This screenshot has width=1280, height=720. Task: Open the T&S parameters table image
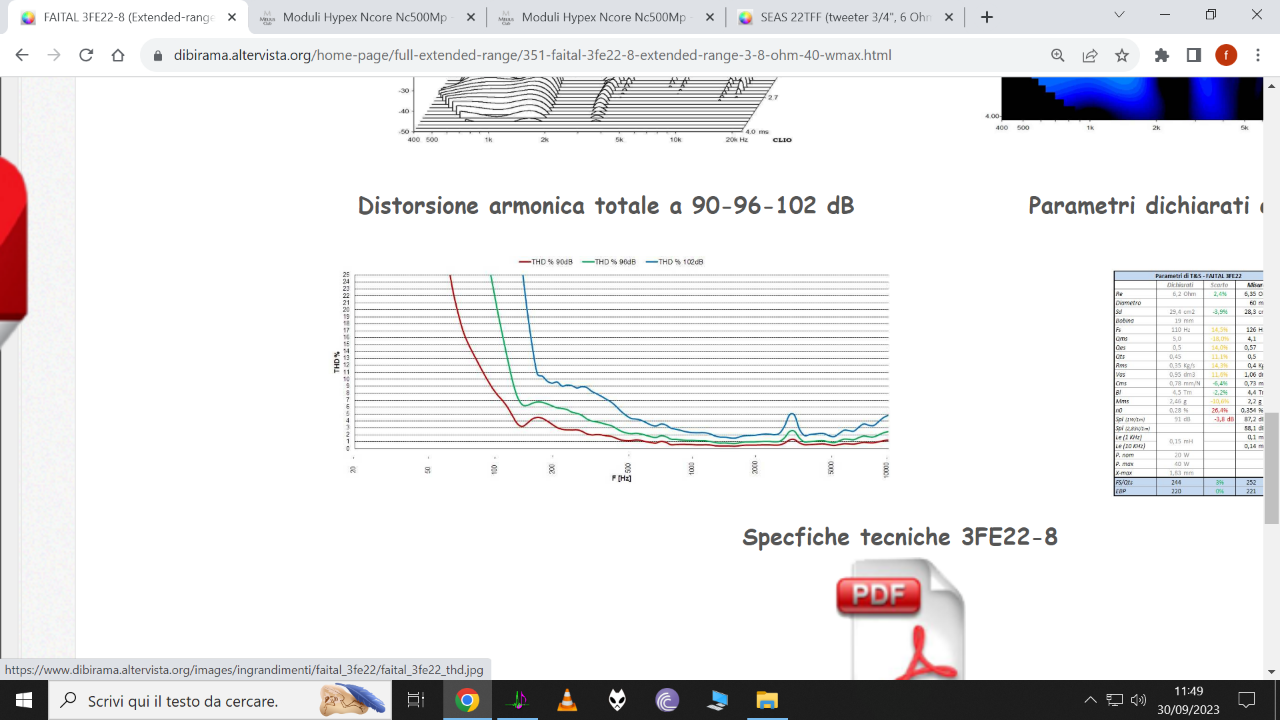click(x=1189, y=383)
